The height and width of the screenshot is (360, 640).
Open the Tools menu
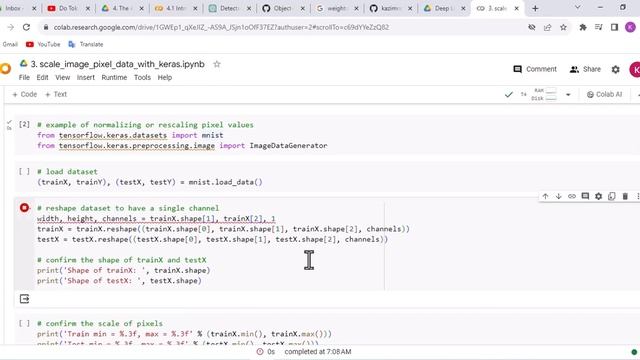coord(142,78)
